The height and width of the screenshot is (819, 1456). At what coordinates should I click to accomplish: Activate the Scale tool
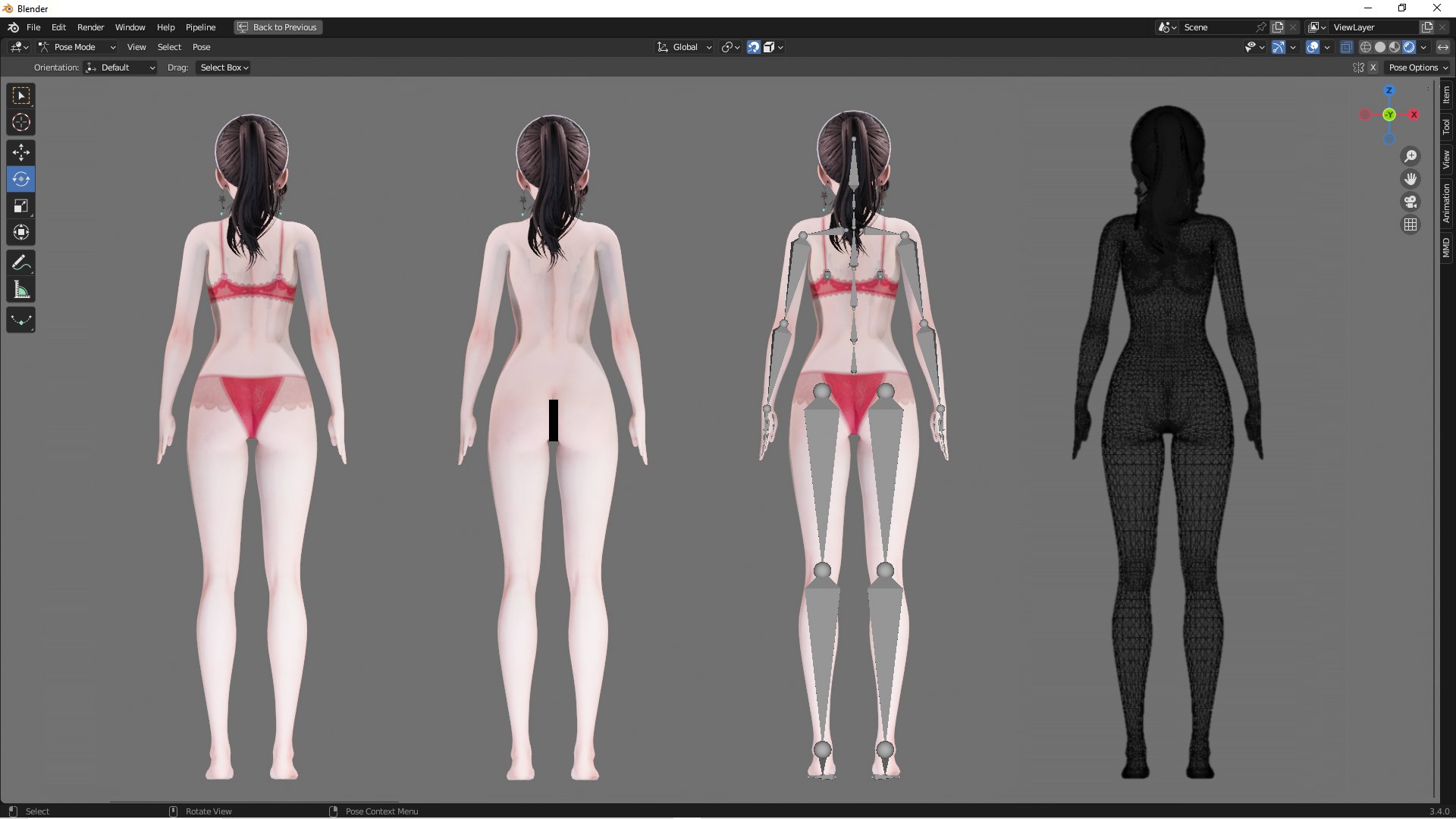click(21, 206)
